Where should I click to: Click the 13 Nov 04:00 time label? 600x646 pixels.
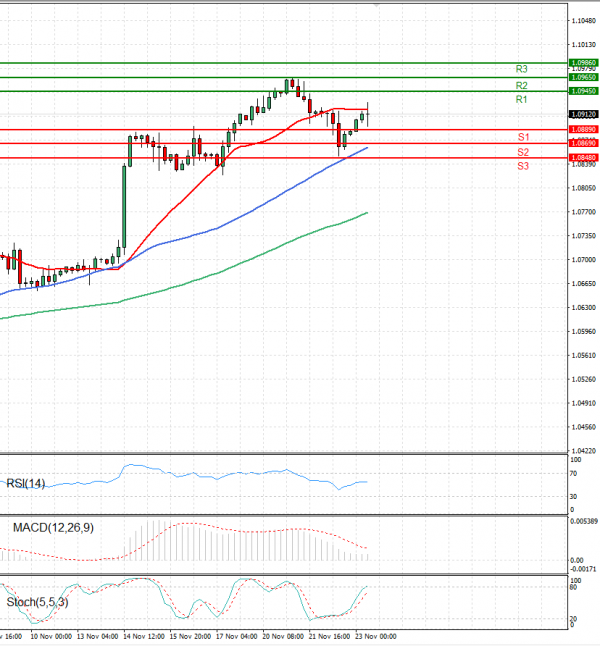pos(98,637)
